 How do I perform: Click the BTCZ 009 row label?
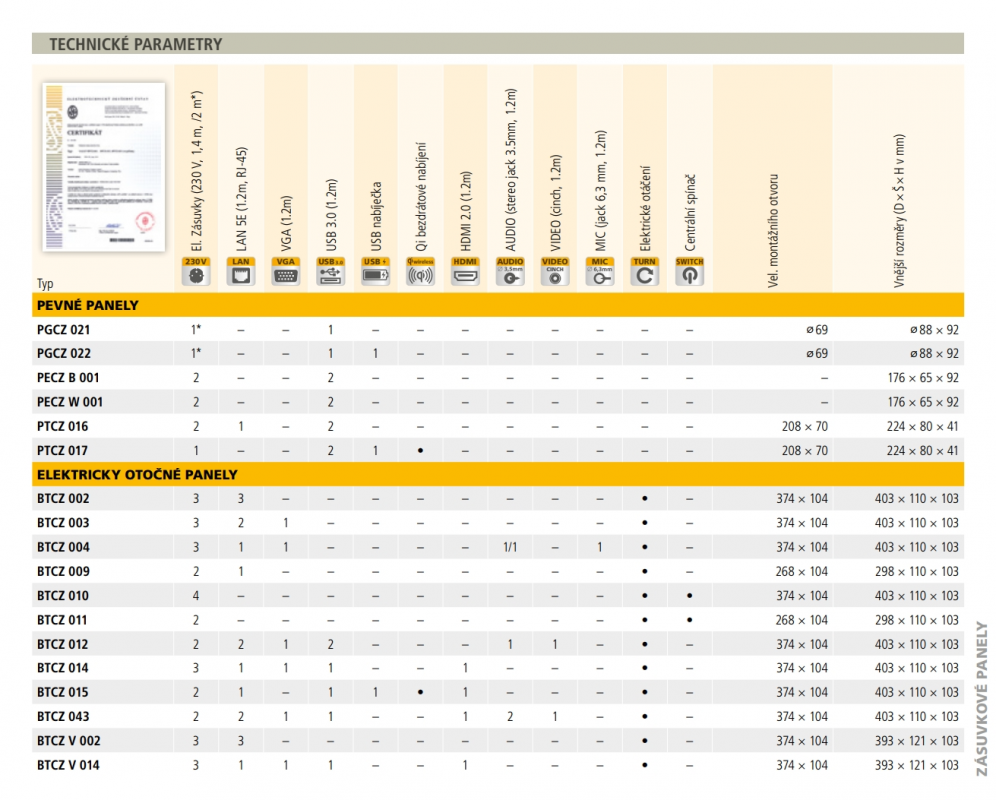pos(63,571)
